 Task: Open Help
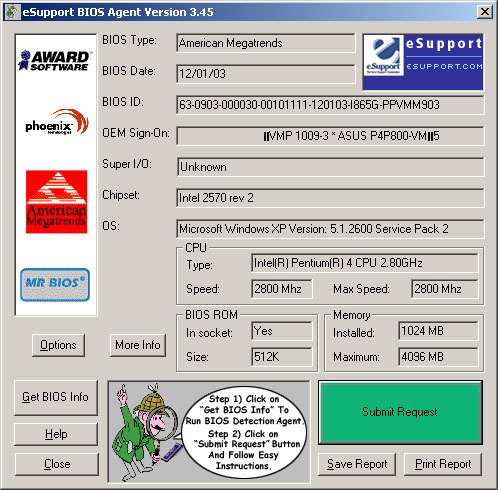pos(56,434)
